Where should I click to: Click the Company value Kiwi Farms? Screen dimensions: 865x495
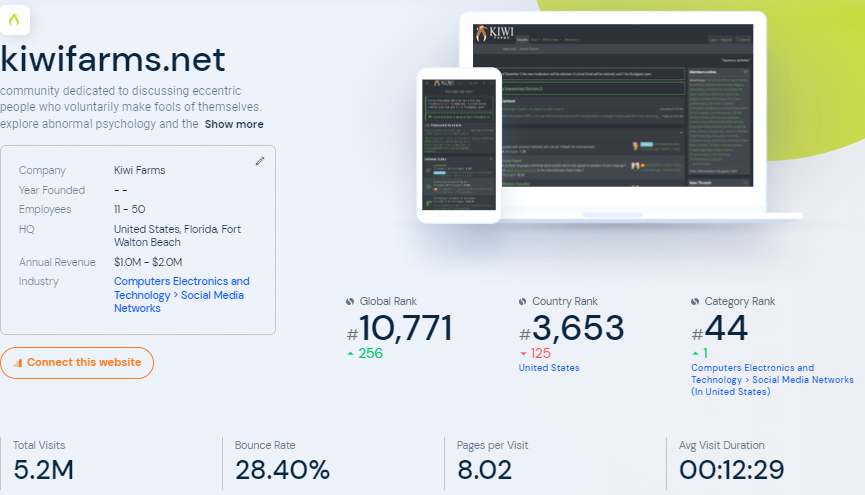pos(140,170)
